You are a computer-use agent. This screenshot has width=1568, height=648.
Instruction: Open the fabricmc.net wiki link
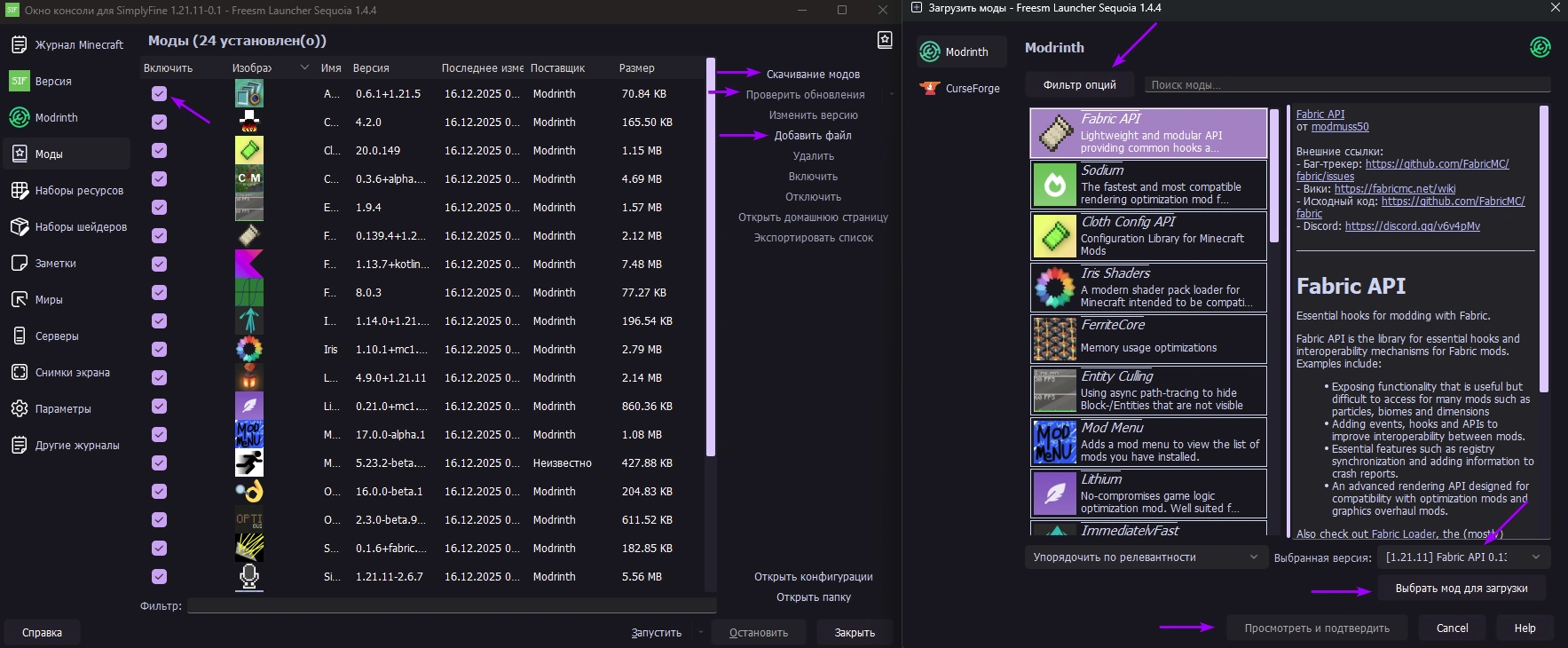1394,189
